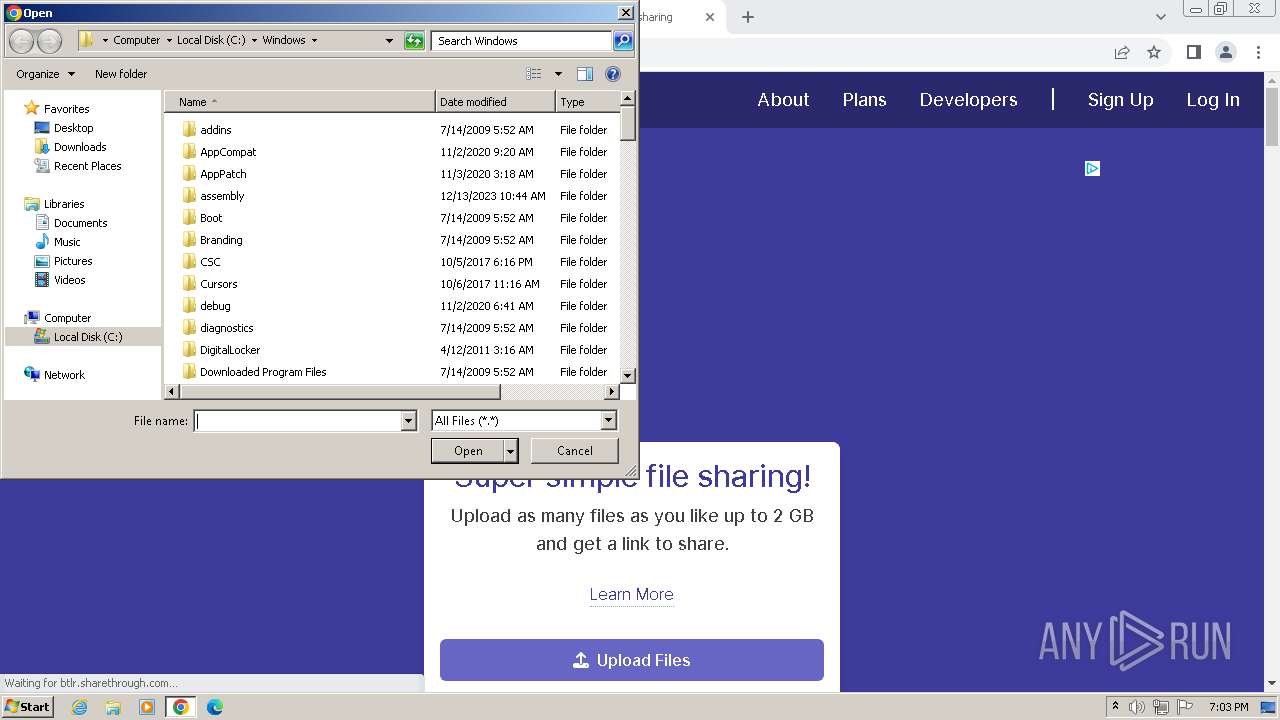This screenshot has height=720, width=1280.
Task: Sort by Type column header
Action: pos(588,102)
